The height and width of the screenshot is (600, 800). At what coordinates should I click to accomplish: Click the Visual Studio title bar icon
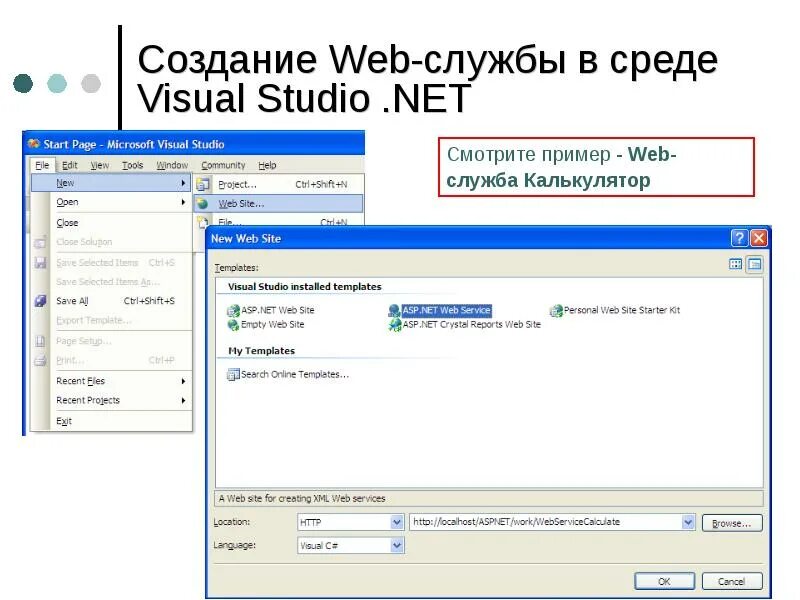click(34, 144)
